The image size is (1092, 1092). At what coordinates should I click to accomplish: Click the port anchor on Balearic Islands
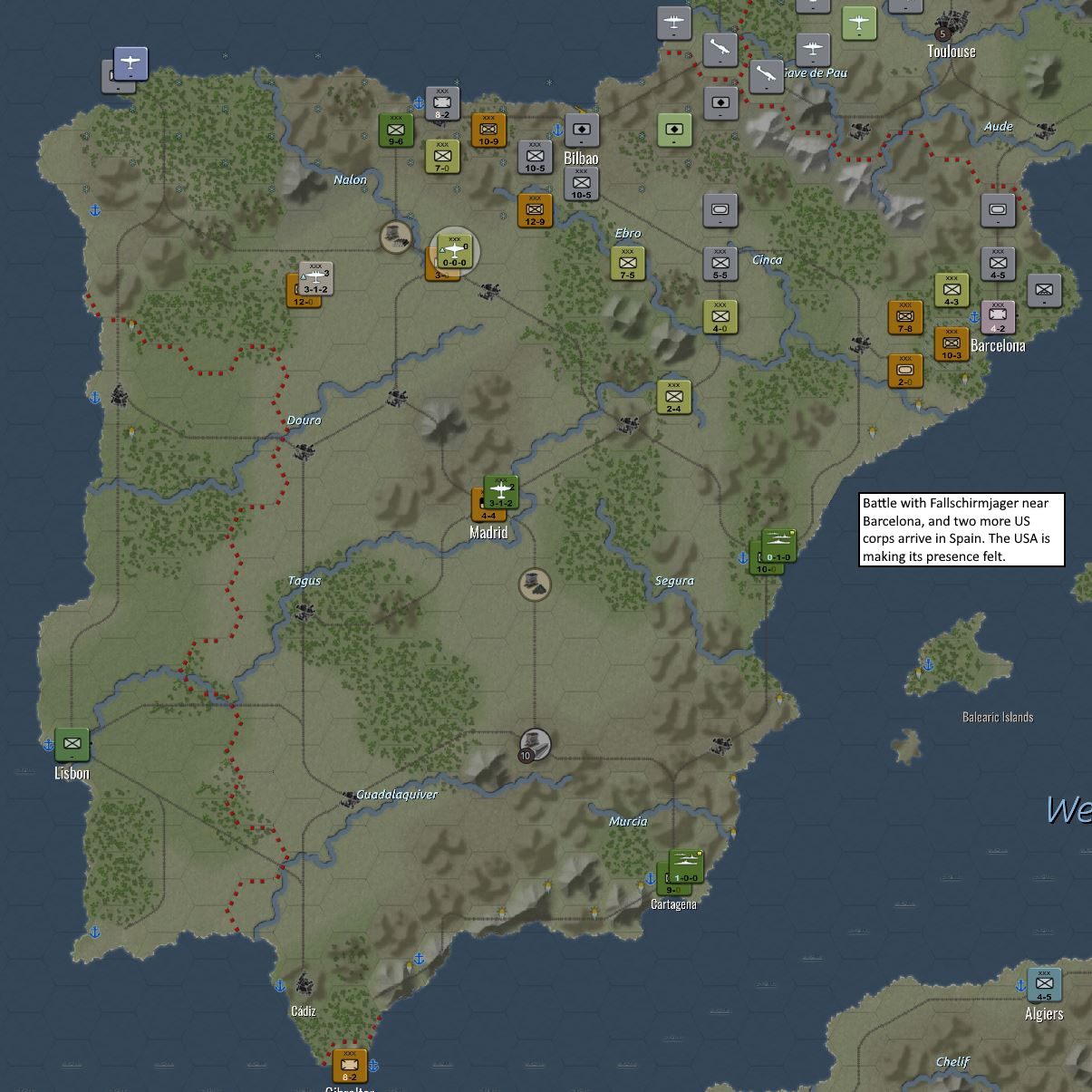(x=928, y=664)
